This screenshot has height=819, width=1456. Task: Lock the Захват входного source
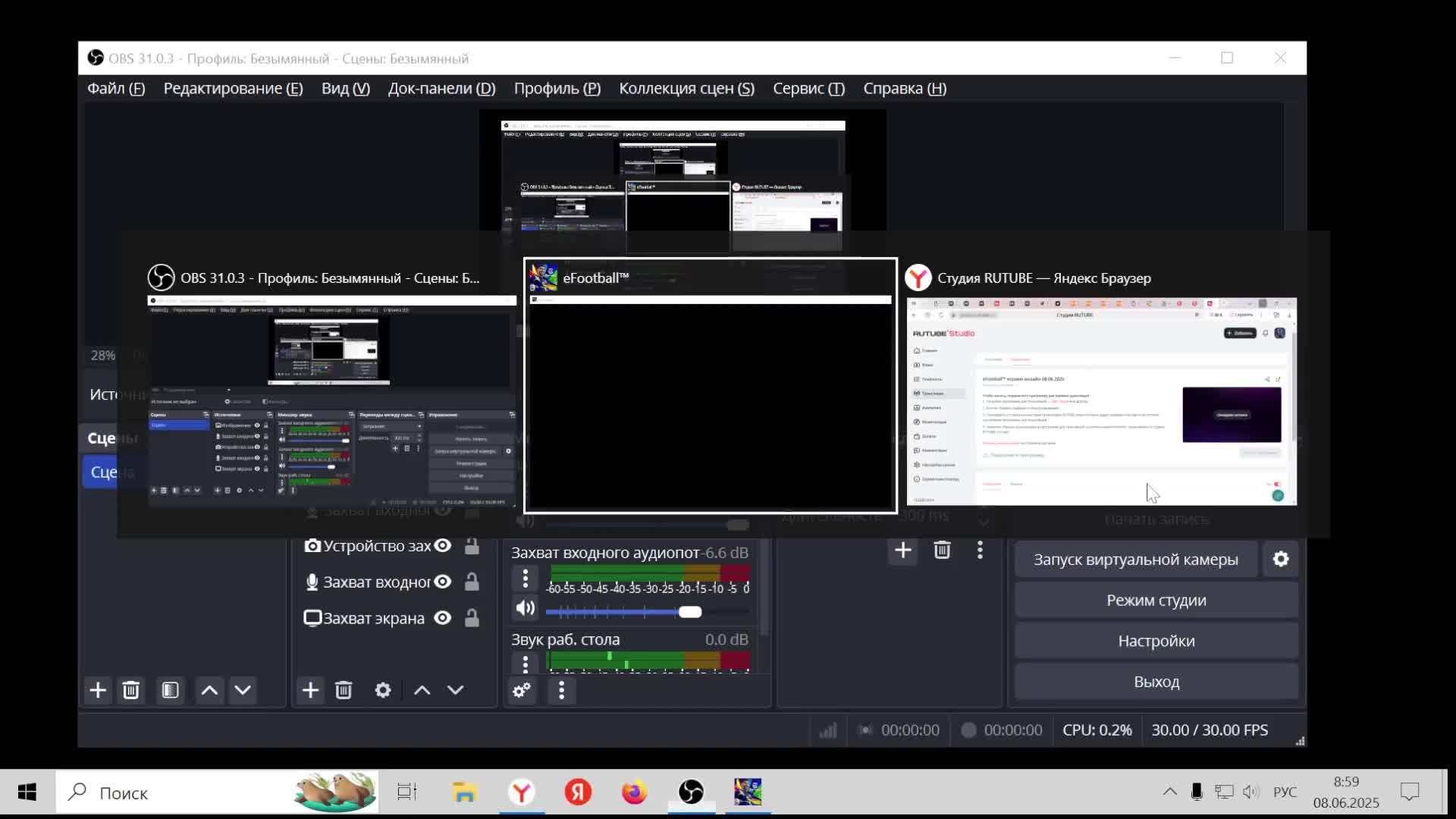472,582
